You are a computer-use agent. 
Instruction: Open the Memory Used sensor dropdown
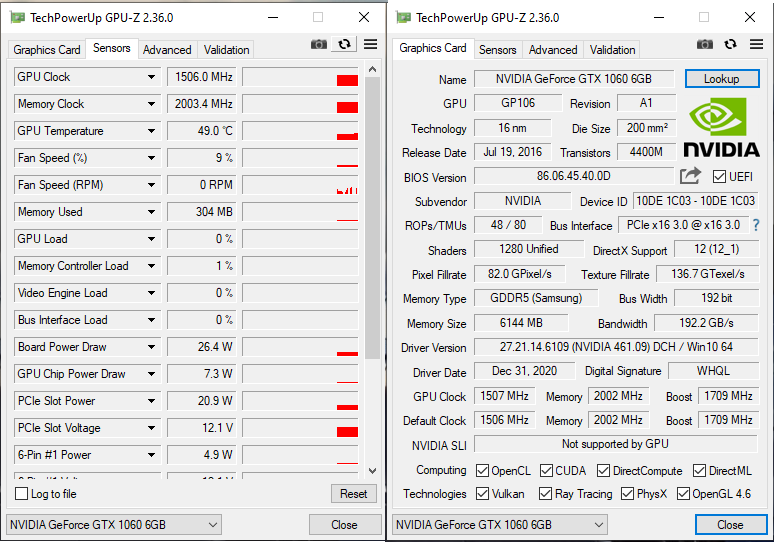click(x=151, y=212)
